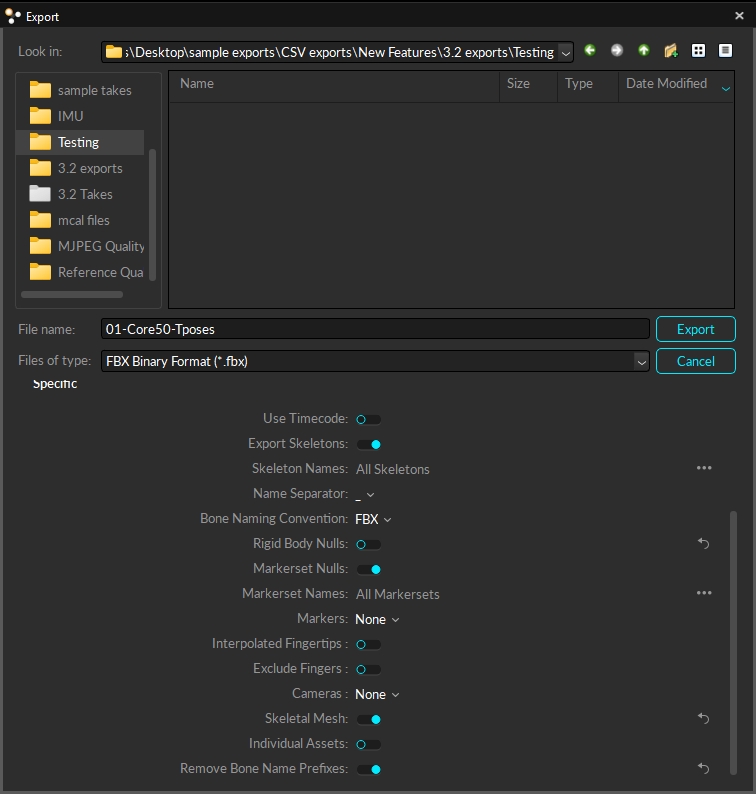Click the Export button

tap(695, 329)
